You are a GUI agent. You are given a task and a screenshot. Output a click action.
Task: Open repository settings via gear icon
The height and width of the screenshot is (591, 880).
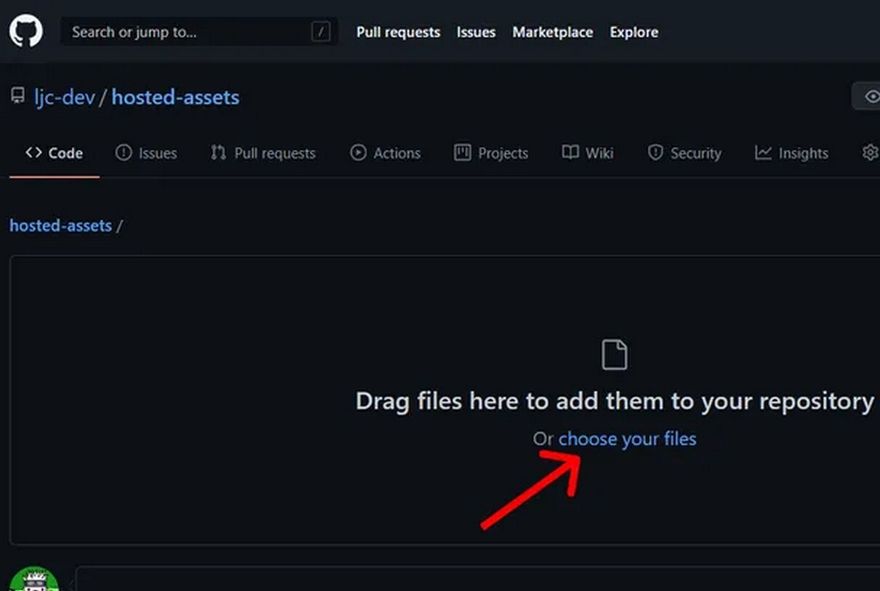tap(870, 153)
